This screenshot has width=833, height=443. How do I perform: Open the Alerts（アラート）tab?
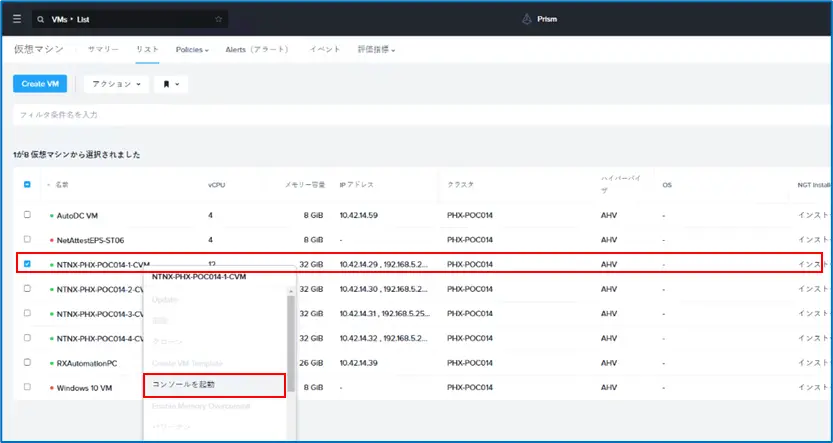[259, 49]
